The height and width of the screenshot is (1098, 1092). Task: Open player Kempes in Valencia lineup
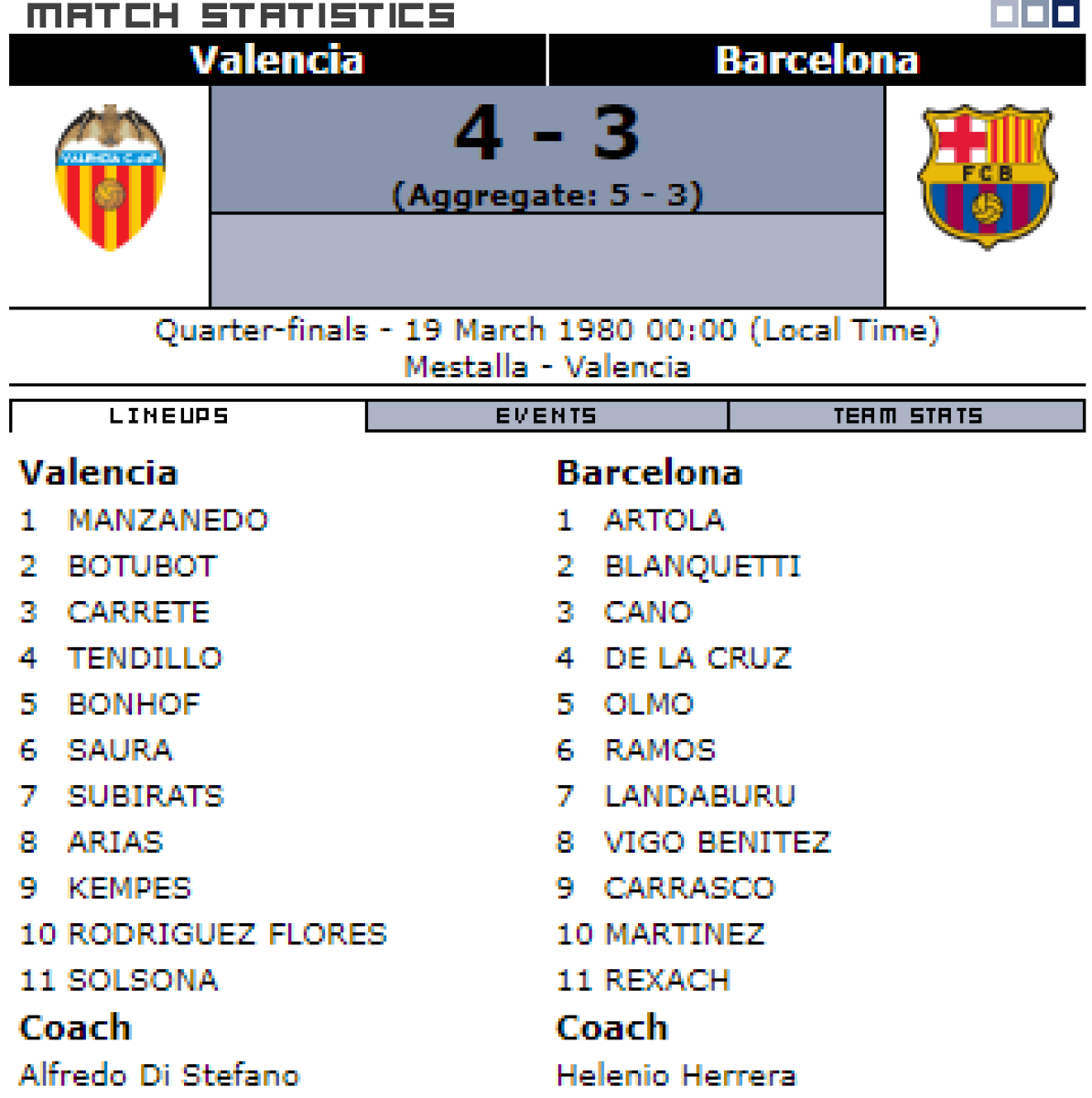[129, 888]
